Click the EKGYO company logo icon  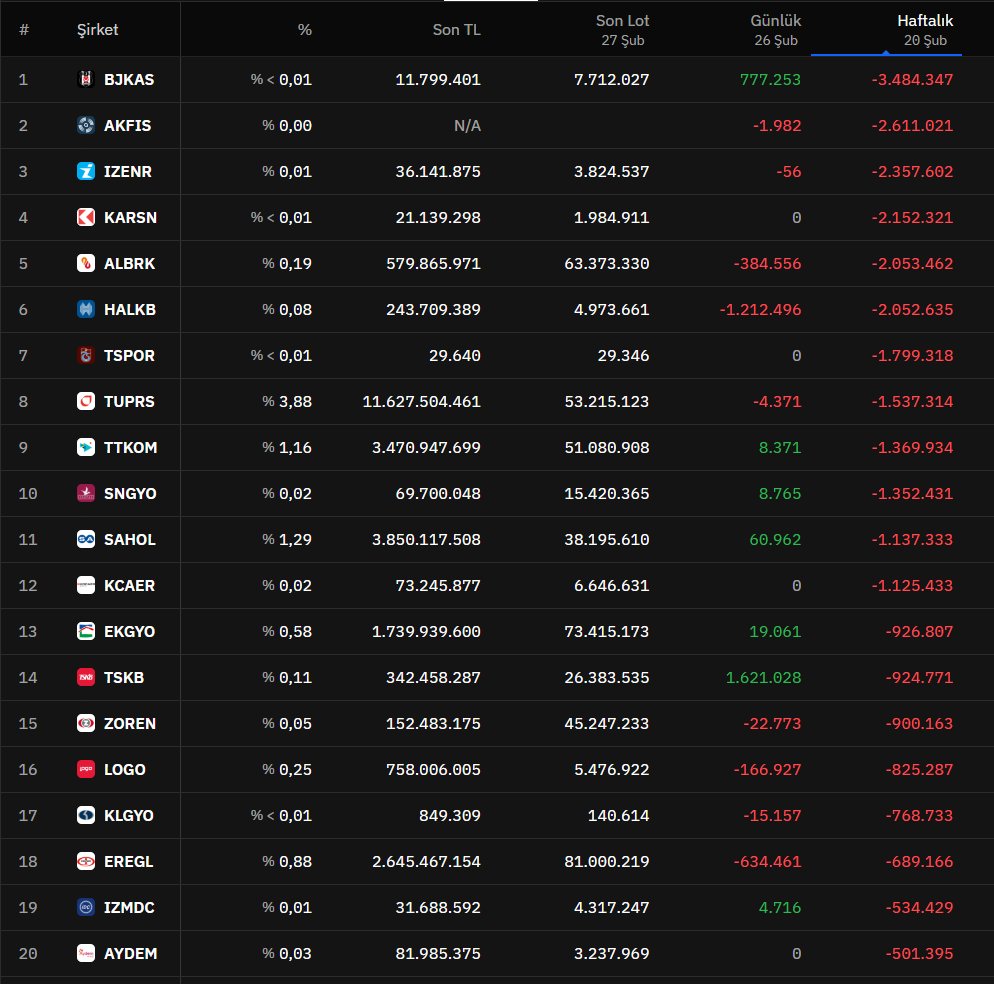click(86, 631)
